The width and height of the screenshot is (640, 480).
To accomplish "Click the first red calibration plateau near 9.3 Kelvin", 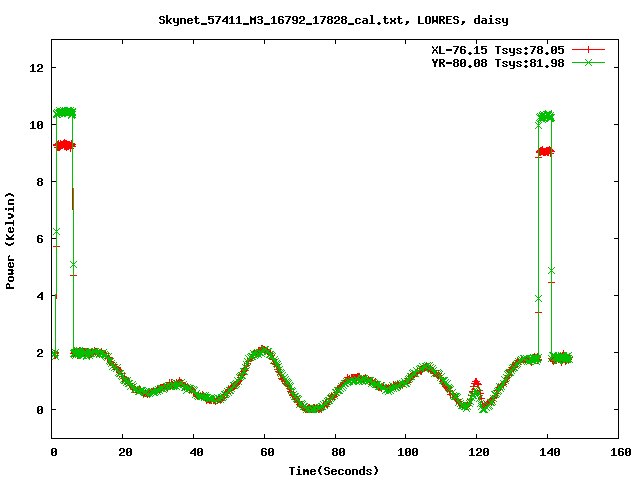I will pyautogui.click(x=65, y=145).
